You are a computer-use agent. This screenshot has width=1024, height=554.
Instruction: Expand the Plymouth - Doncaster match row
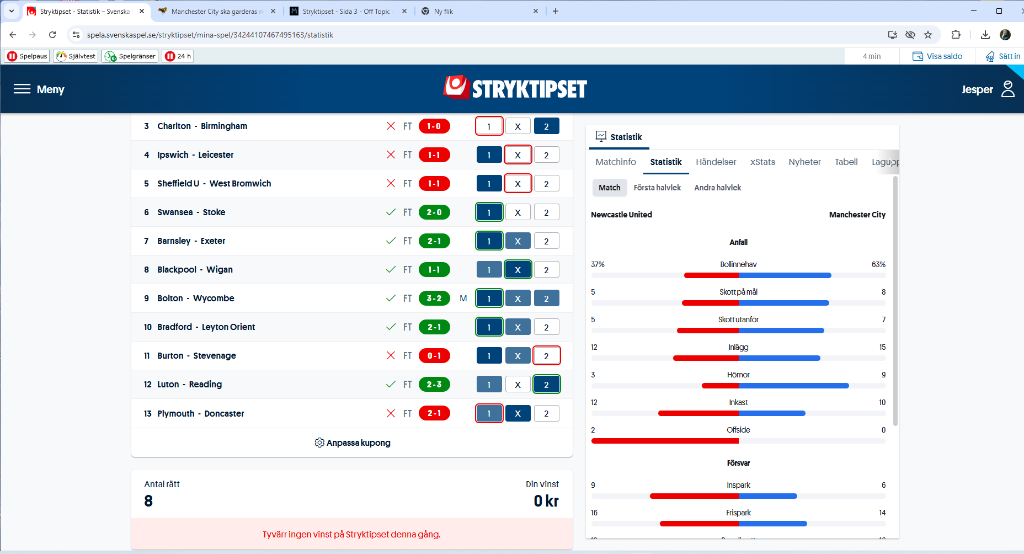coord(200,413)
